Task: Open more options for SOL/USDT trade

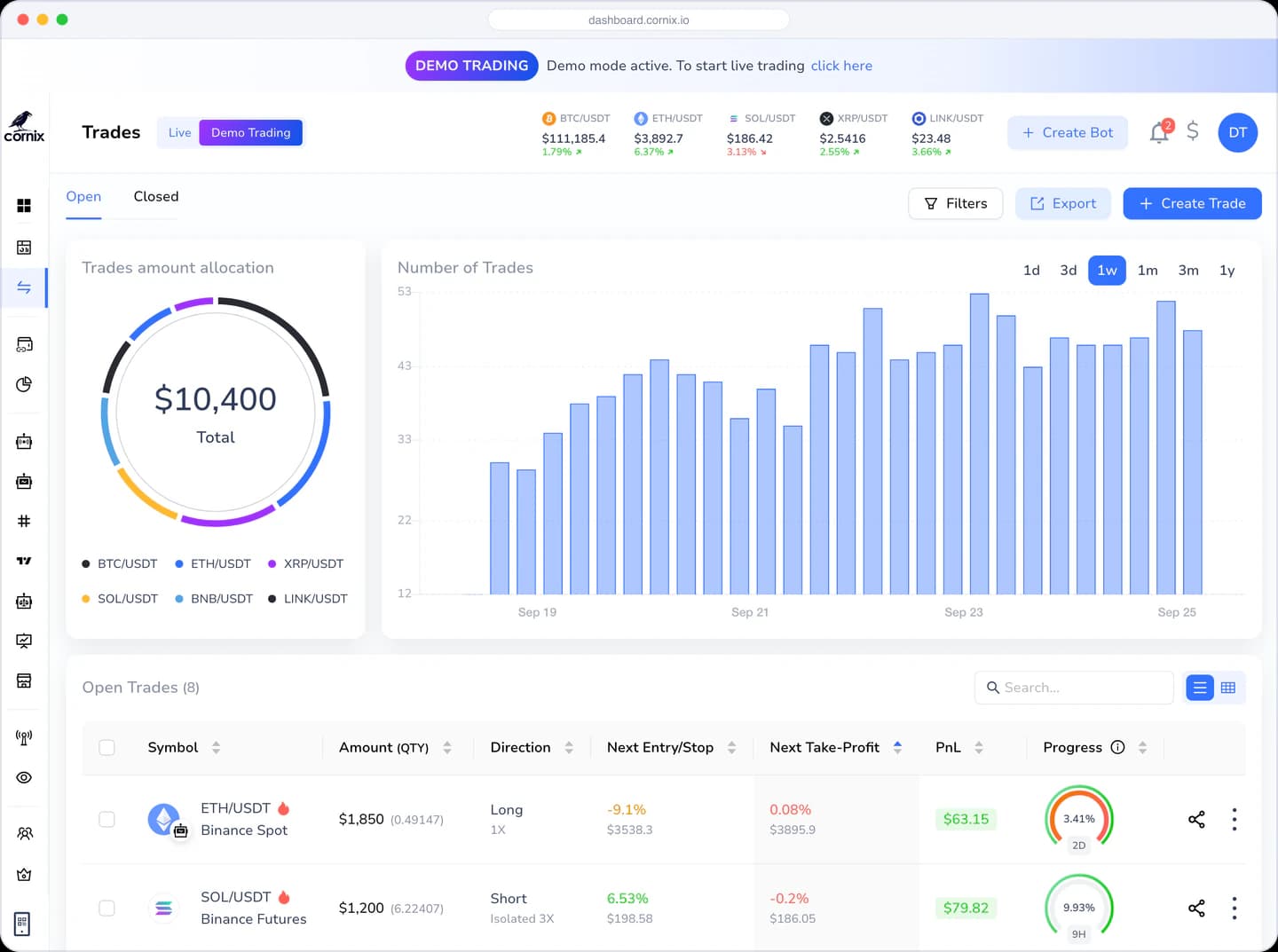Action: 1234,908
